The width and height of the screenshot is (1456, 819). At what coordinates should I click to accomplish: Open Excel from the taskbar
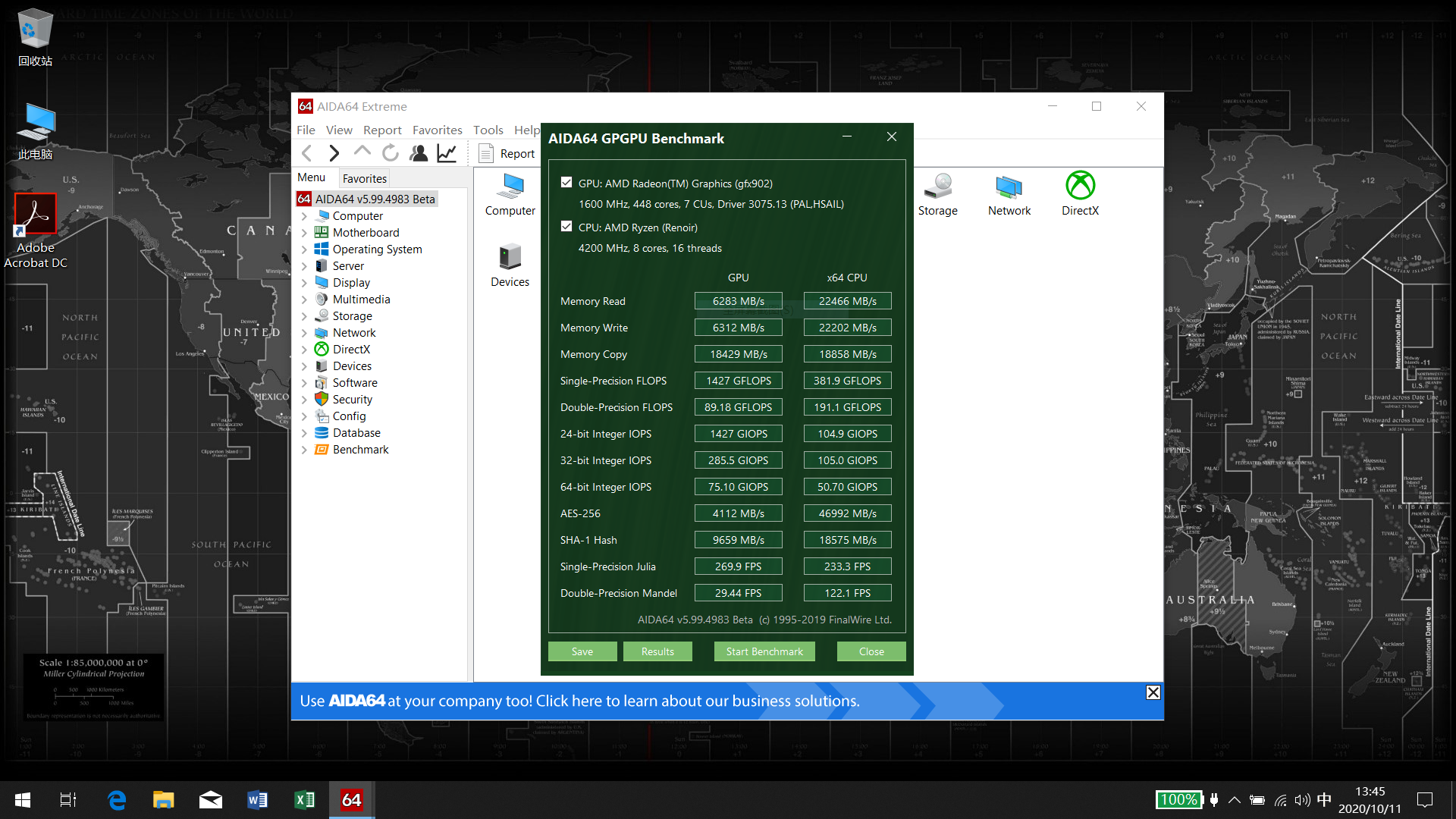[304, 799]
